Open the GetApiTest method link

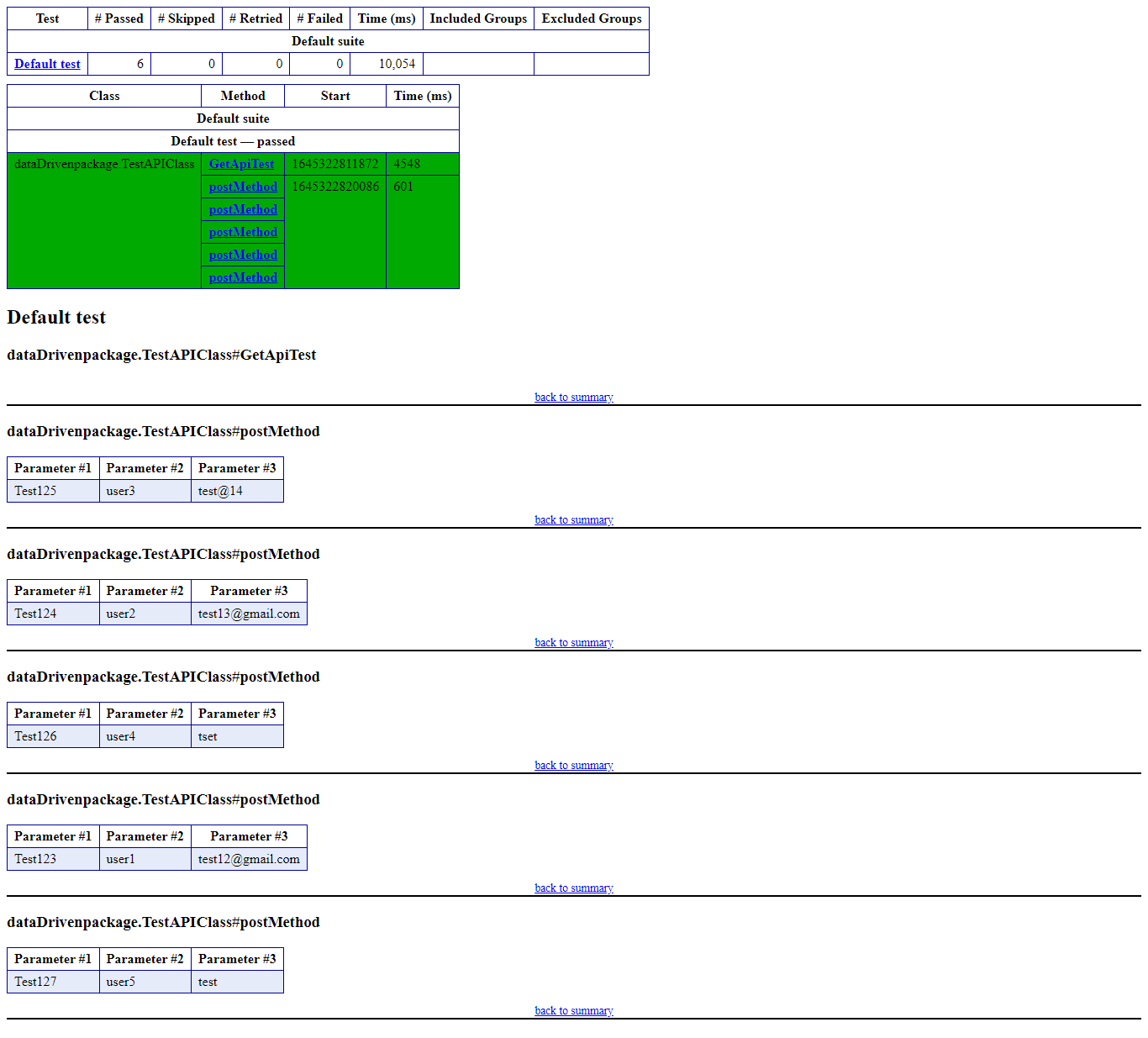pos(241,164)
